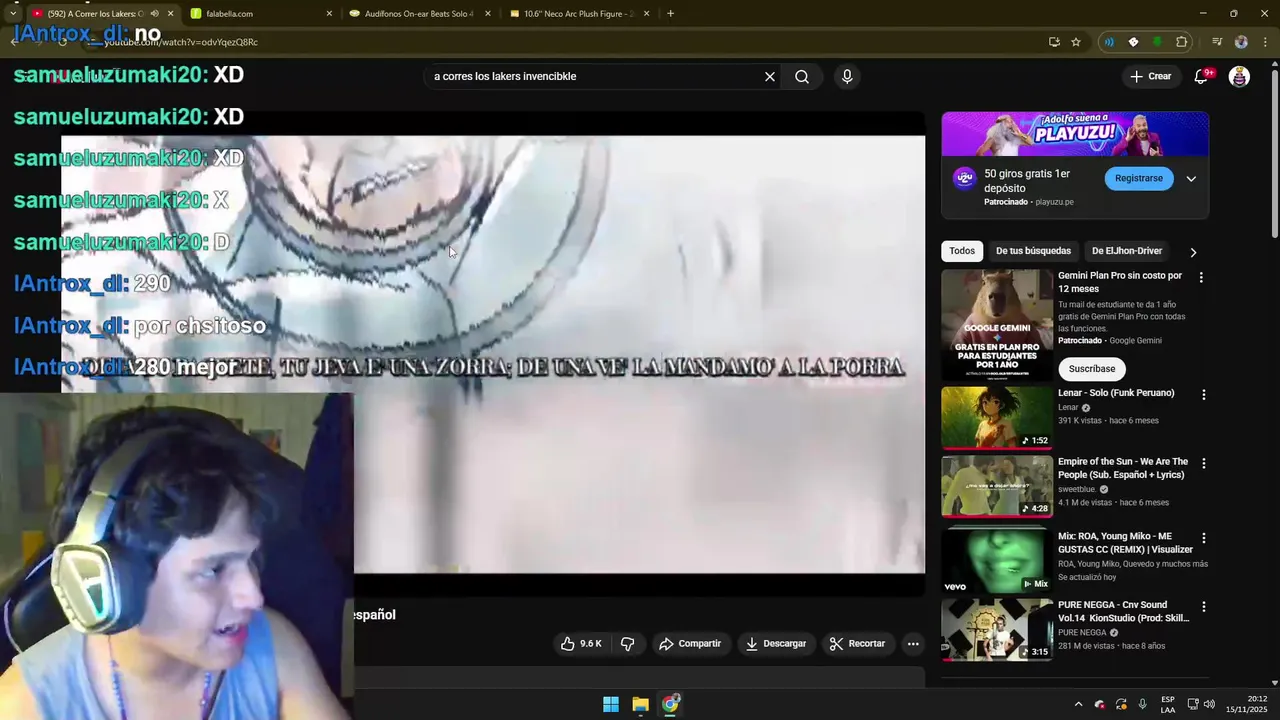Open Empire of the Sun video thumbnail
The height and width of the screenshot is (720, 1280).
[x=997, y=486]
